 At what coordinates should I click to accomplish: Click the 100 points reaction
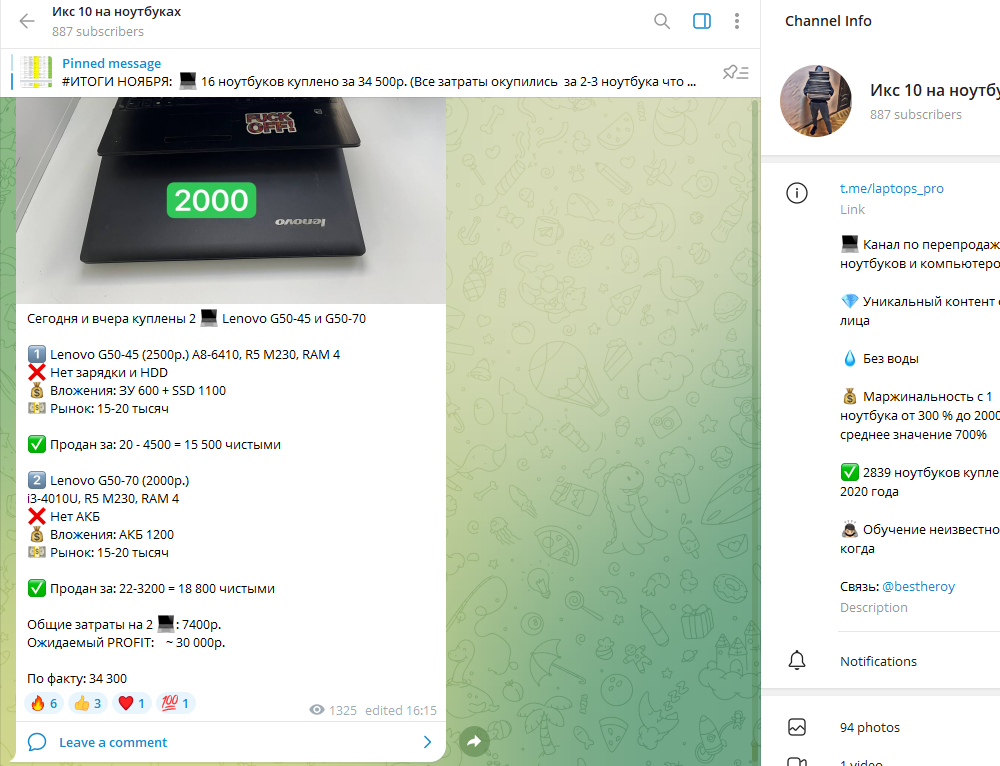(175, 703)
